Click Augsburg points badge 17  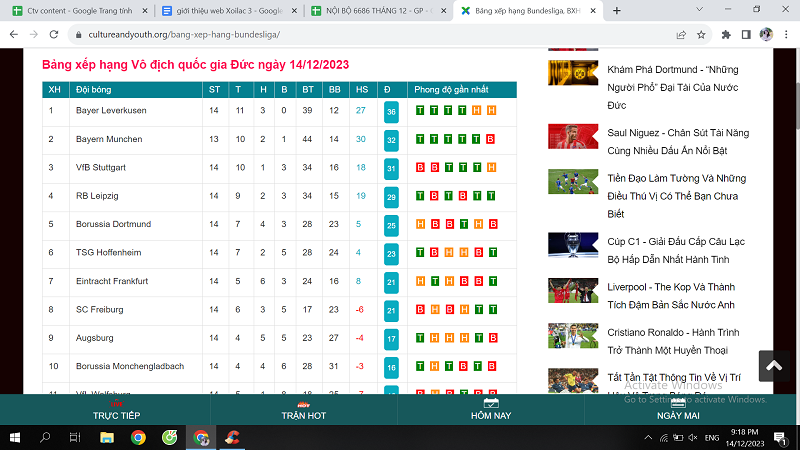pyautogui.click(x=391, y=339)
